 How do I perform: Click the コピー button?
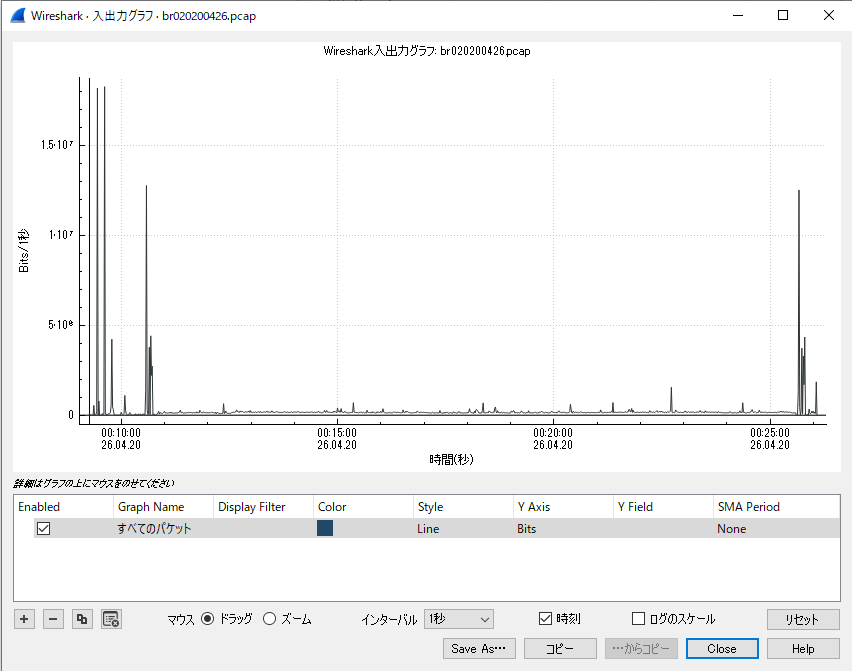[560, 649]
